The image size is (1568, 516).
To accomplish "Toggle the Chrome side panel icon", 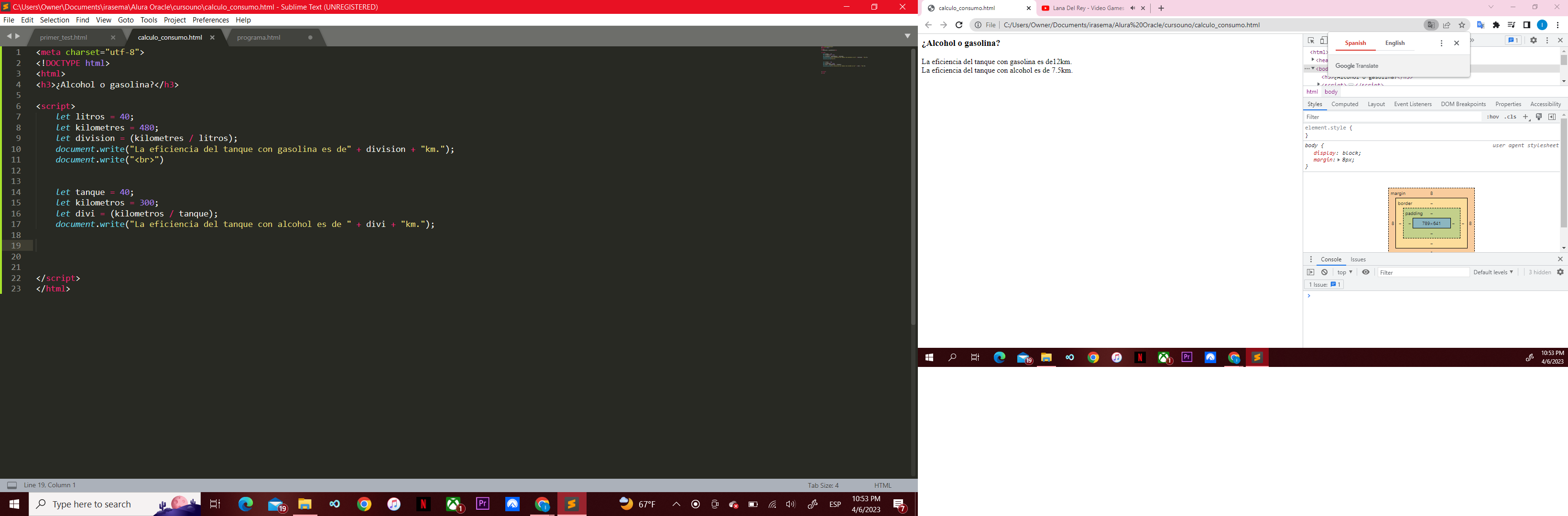I will coord(1526,25).
